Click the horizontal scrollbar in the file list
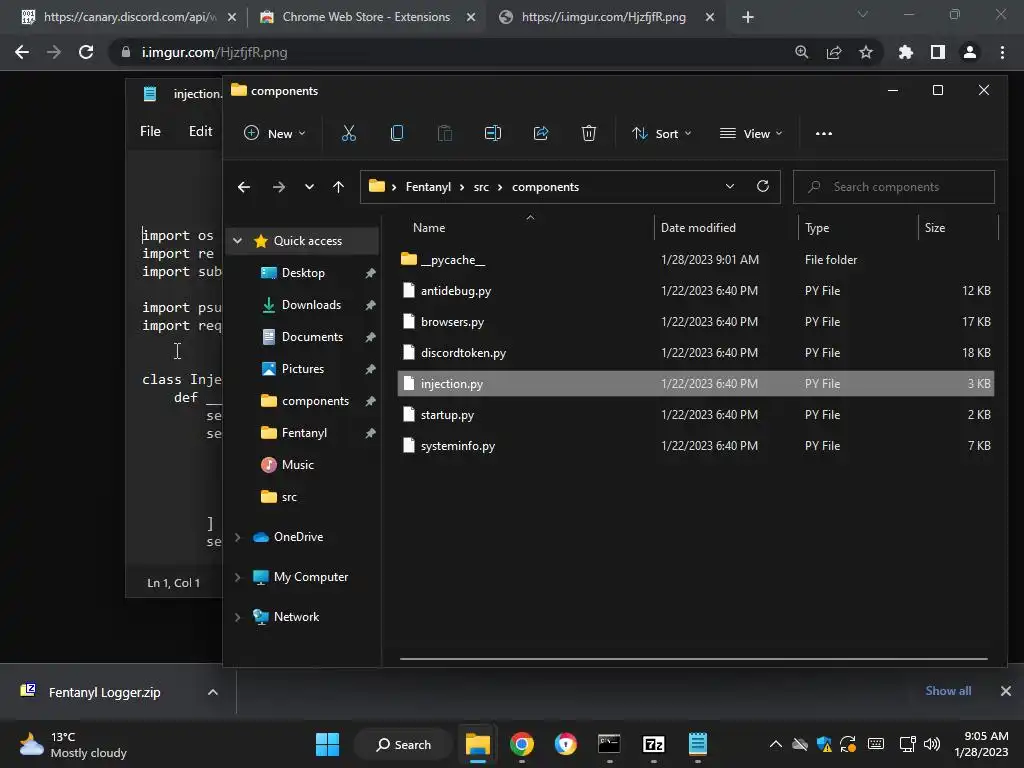 [693, 659]
